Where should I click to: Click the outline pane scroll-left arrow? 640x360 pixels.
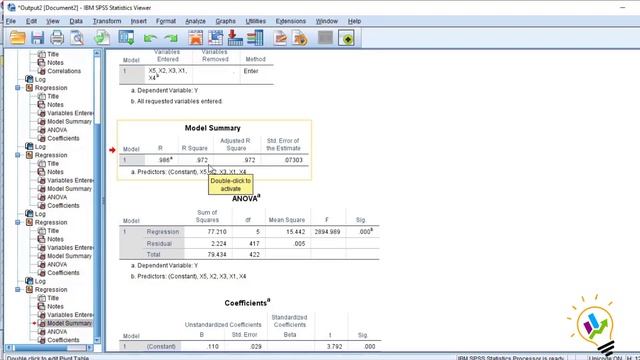[x=9, y=348]
